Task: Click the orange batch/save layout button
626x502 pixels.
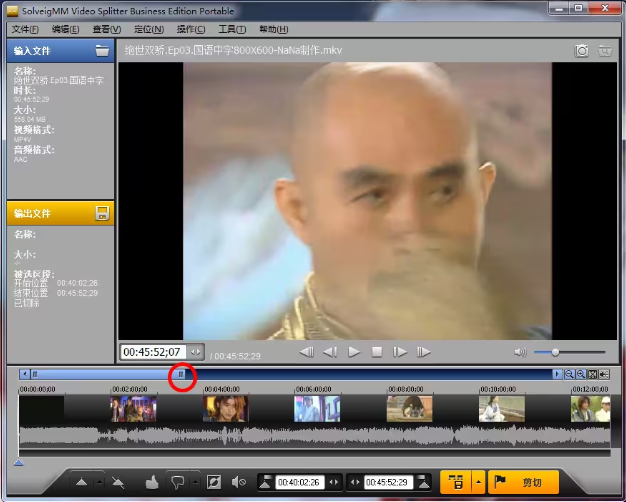Action: pos(456,482)
